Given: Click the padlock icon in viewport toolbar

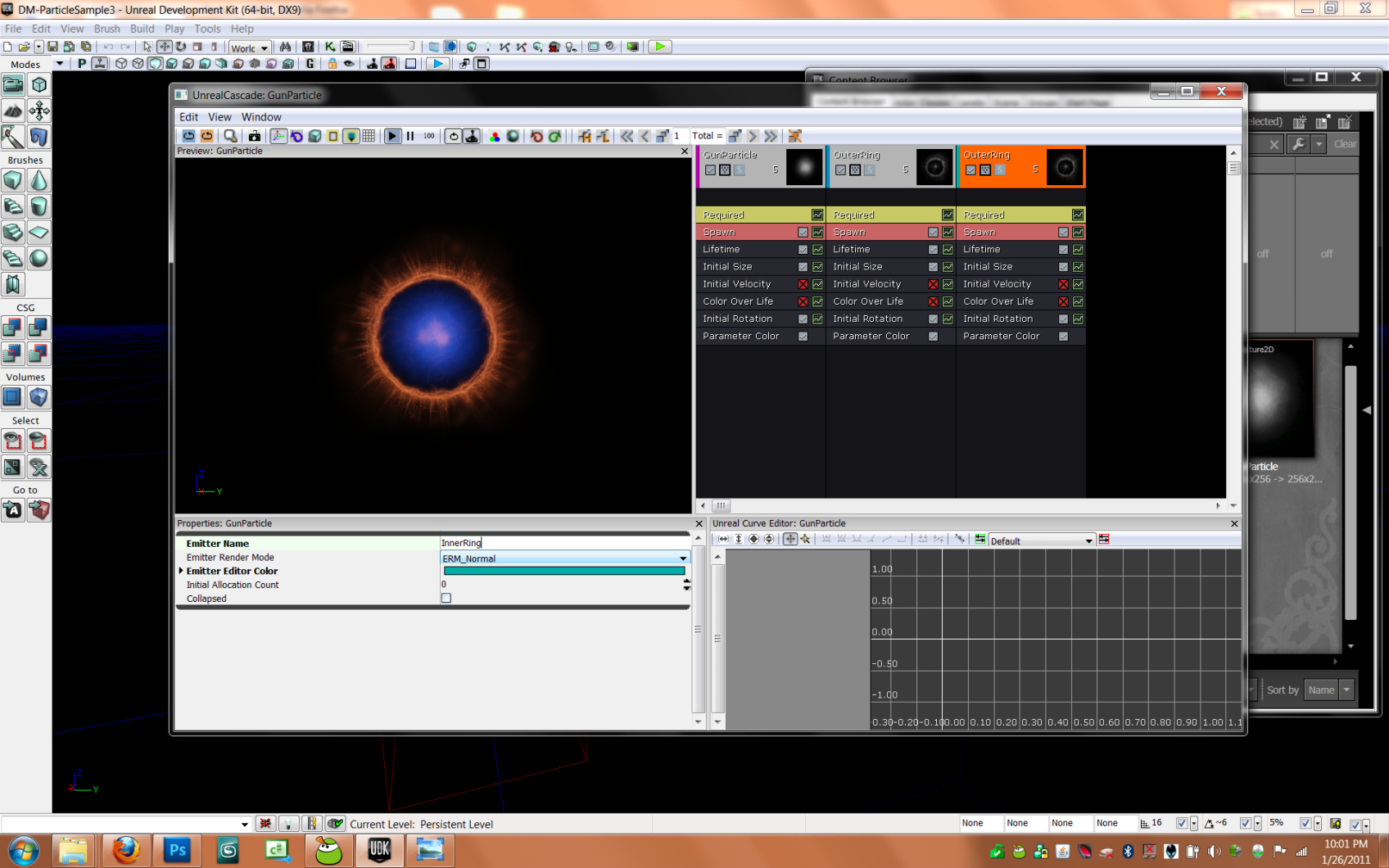Looking at the screenshot, I should point(332,64).
